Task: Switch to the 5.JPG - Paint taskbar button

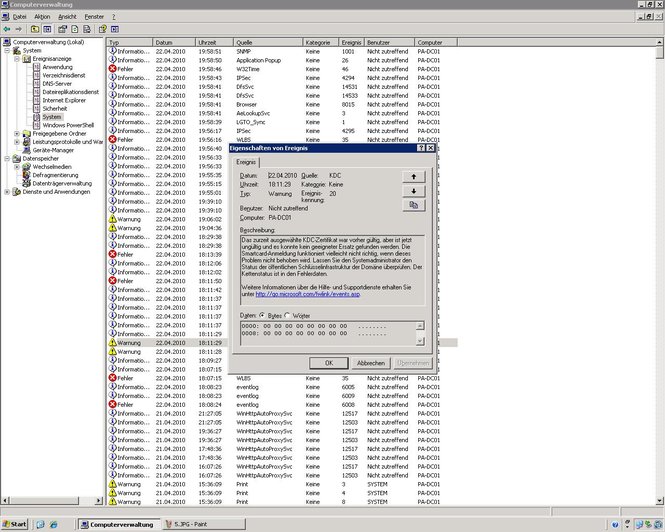Action: pyautogui.click(x=204, y=524)
